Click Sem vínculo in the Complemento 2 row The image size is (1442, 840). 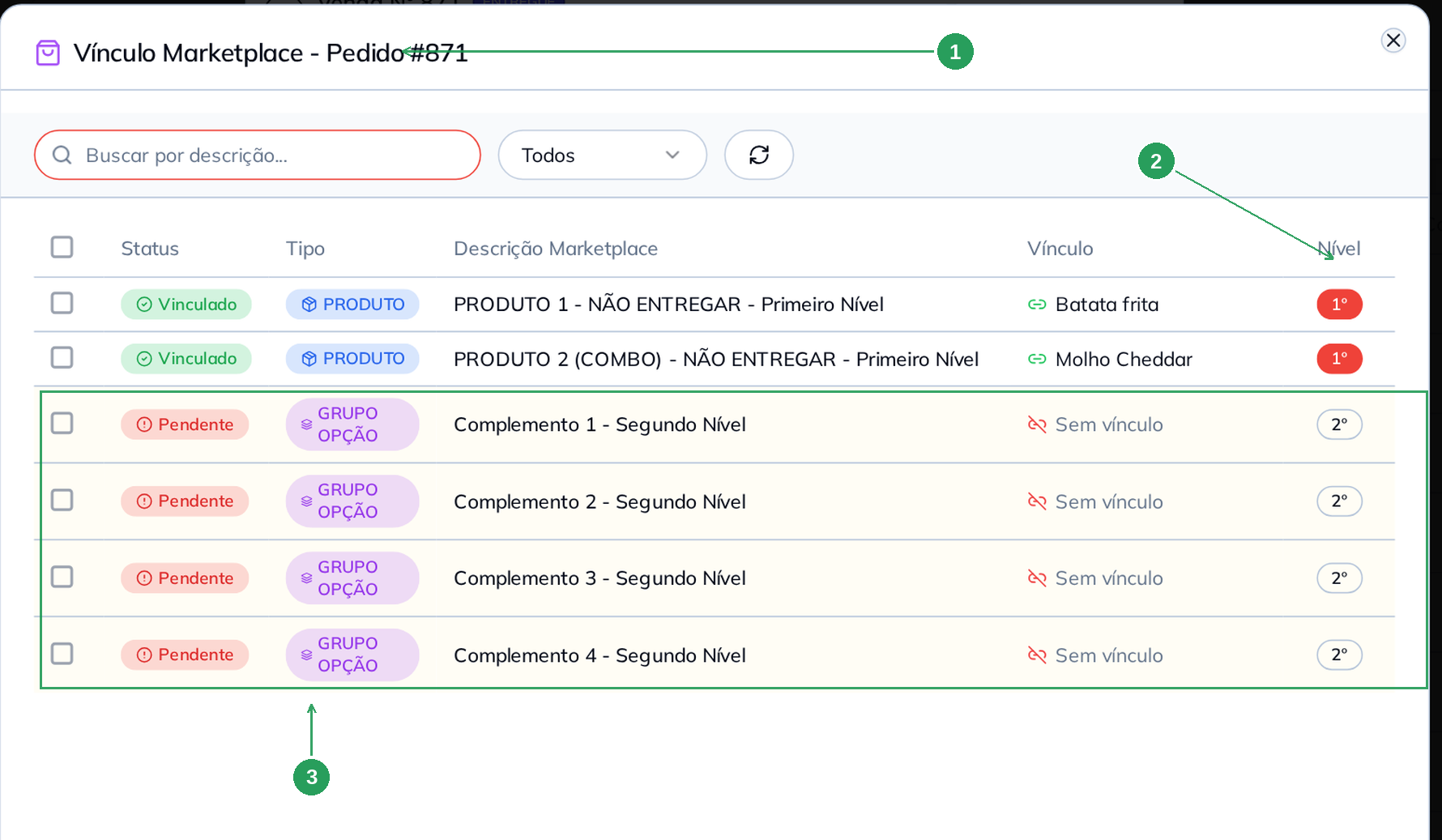pyautogui.click(x=1109, y=501)
